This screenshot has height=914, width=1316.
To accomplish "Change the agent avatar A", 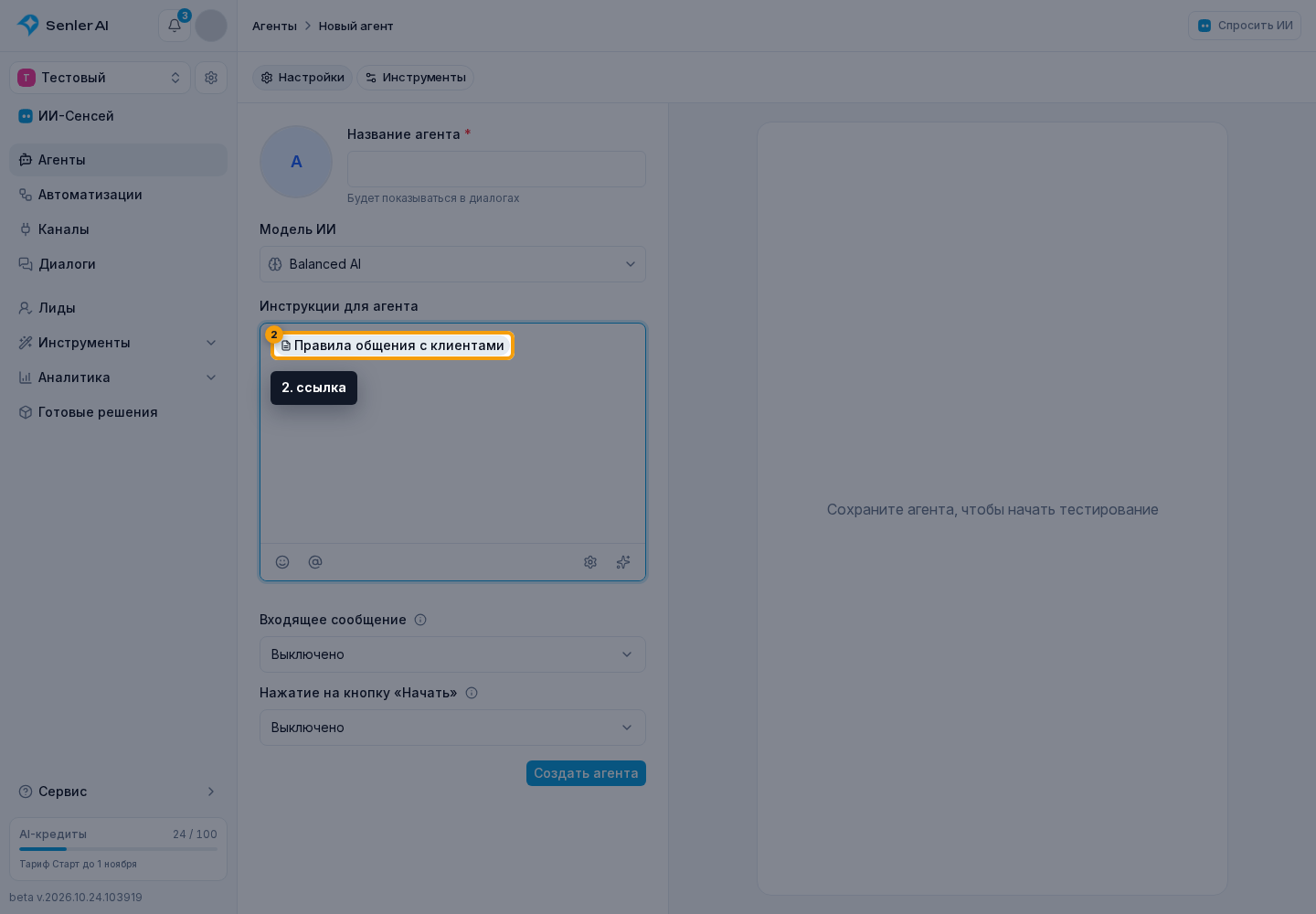I will pyautogui.click(x=296, y=162).
